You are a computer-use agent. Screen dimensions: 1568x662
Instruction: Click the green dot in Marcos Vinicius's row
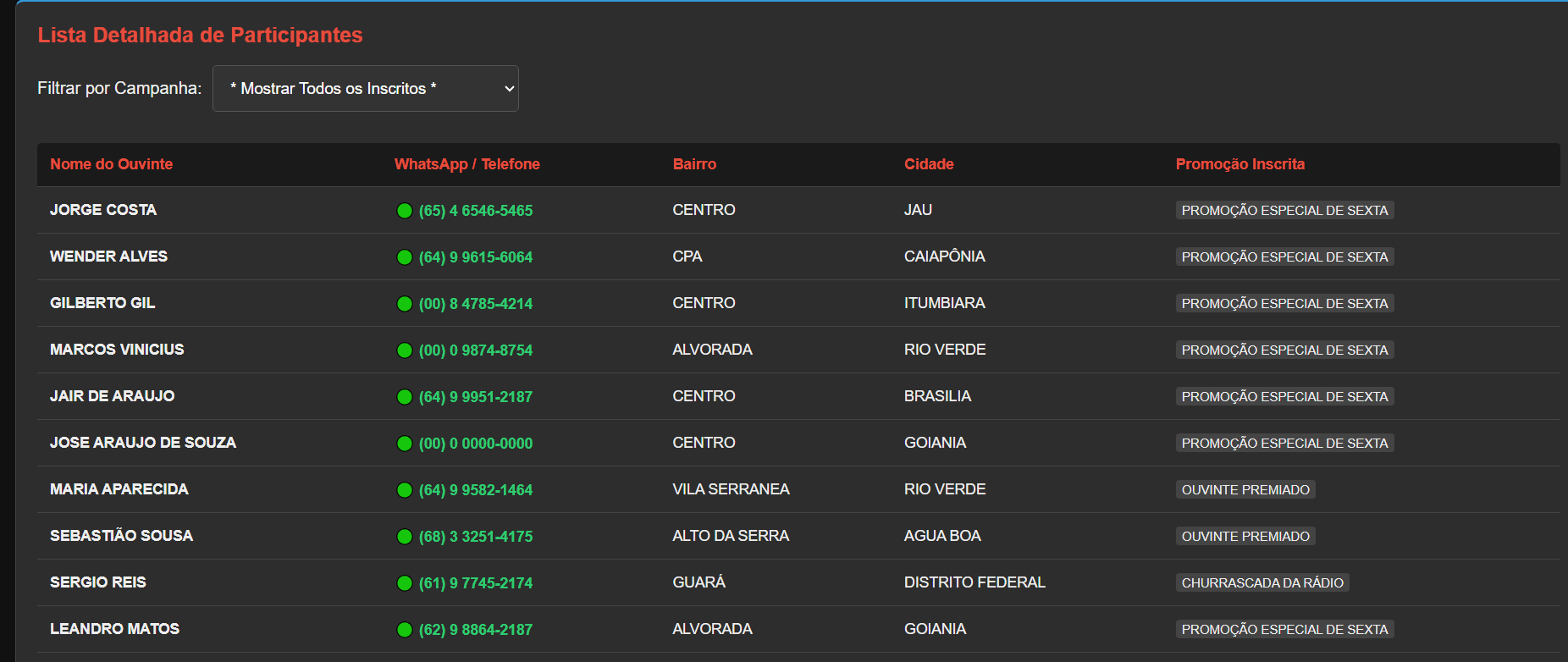point(405,350)
